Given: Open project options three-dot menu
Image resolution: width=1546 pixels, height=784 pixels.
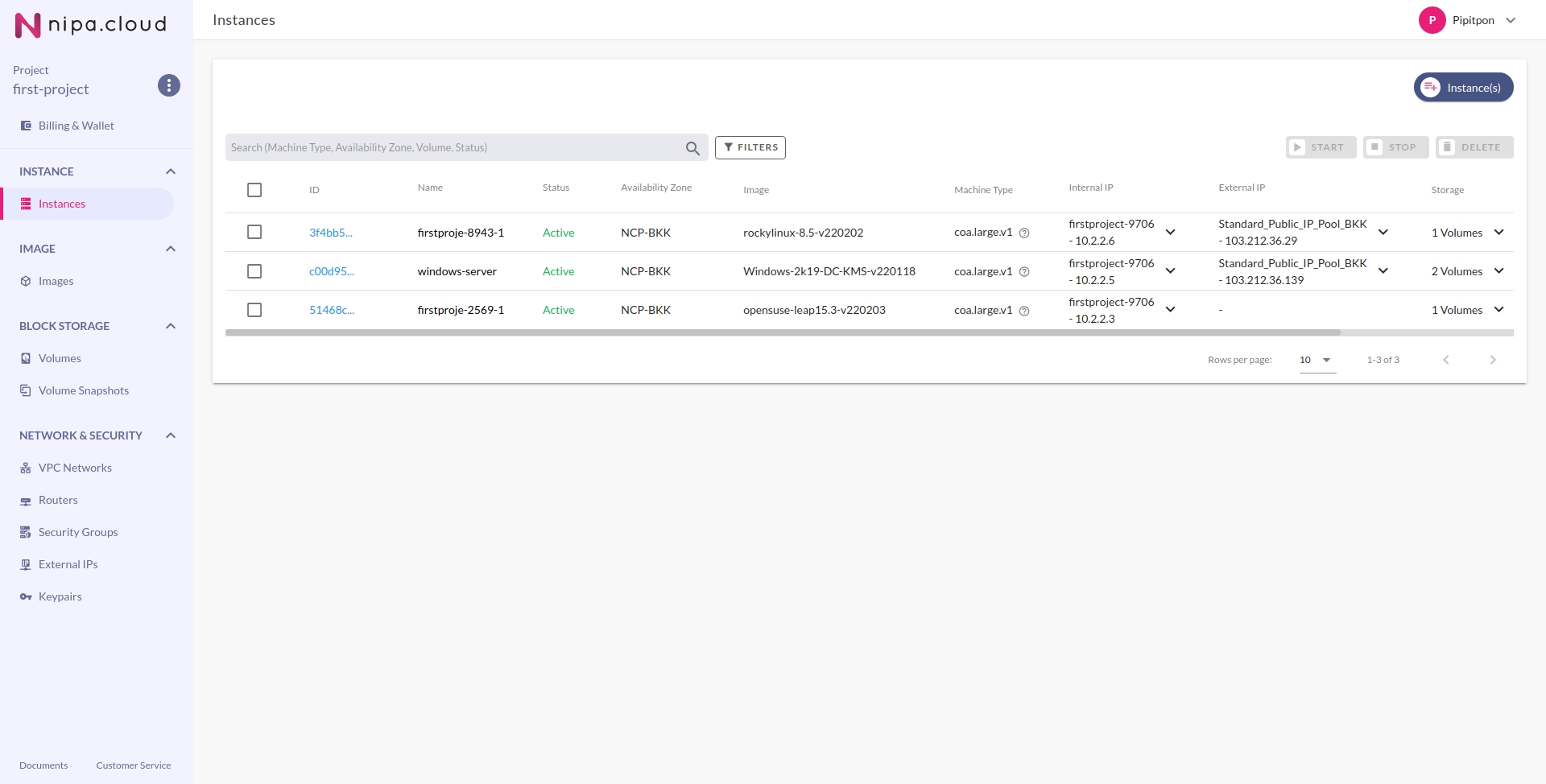Looking at the screenshot, I should pos(169,85).
